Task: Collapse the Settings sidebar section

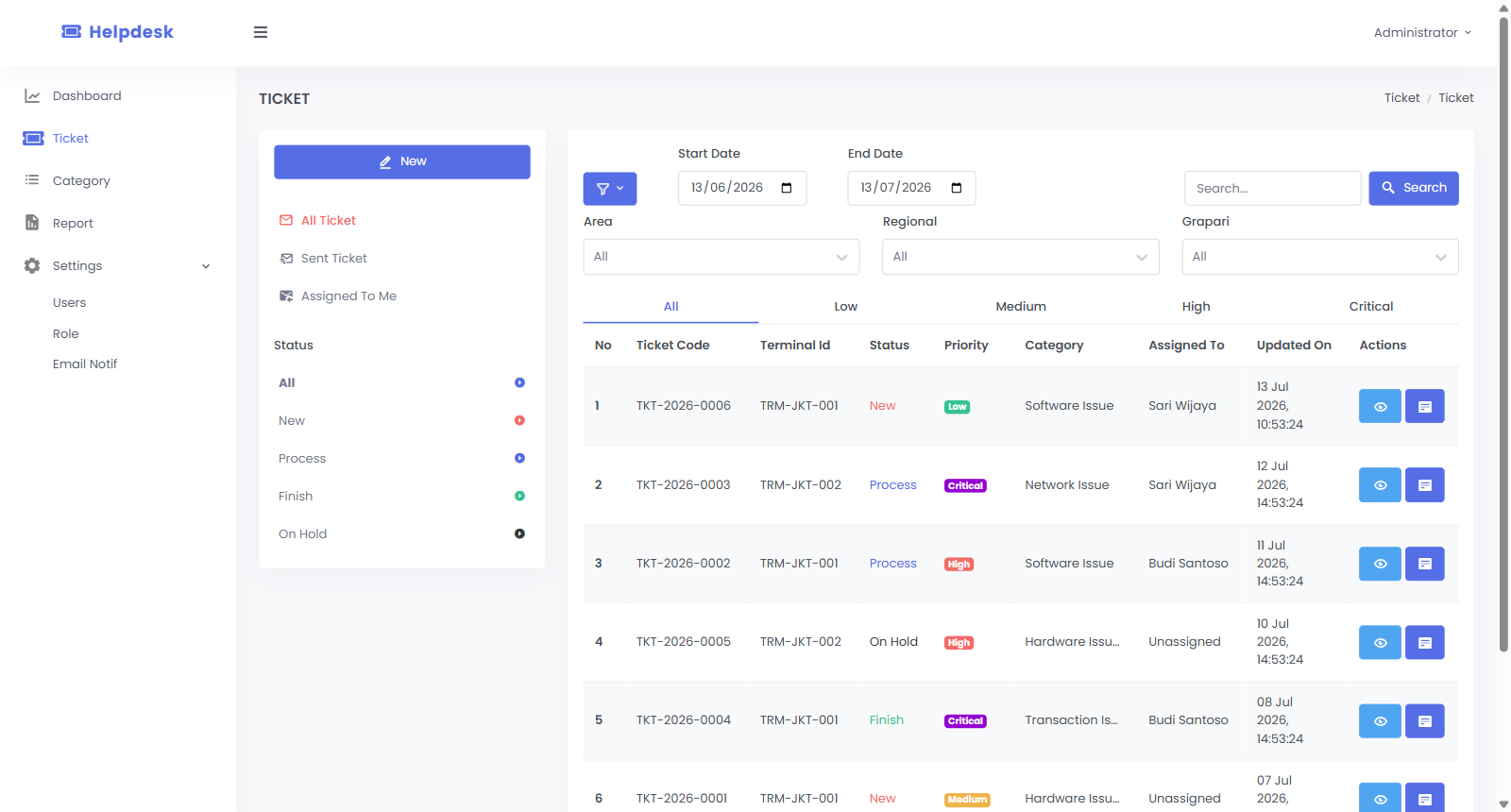Action: pyautogui.click(x=118, y=265)
